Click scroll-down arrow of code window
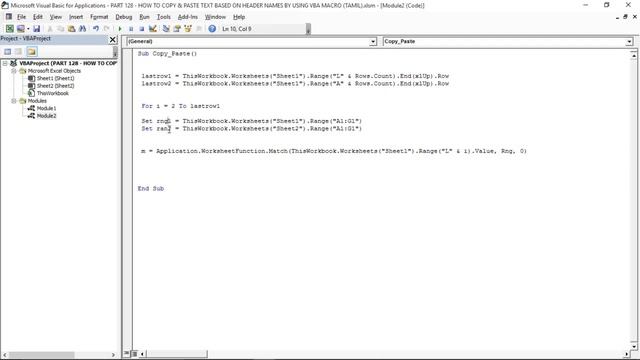The width and height of the screenshot is (640, 360). pyautogui.click(x=633, y=347)
